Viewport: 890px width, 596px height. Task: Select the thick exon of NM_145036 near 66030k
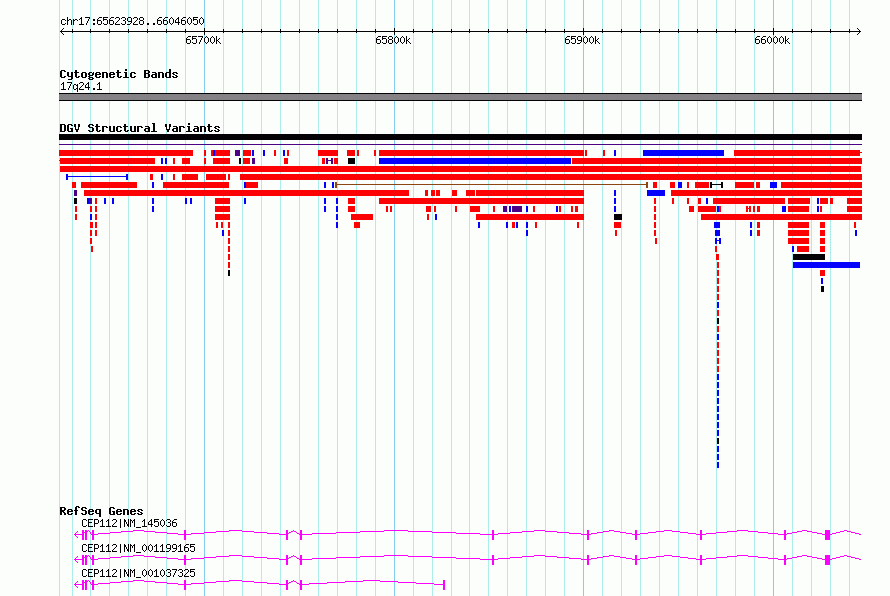(828, 535)
